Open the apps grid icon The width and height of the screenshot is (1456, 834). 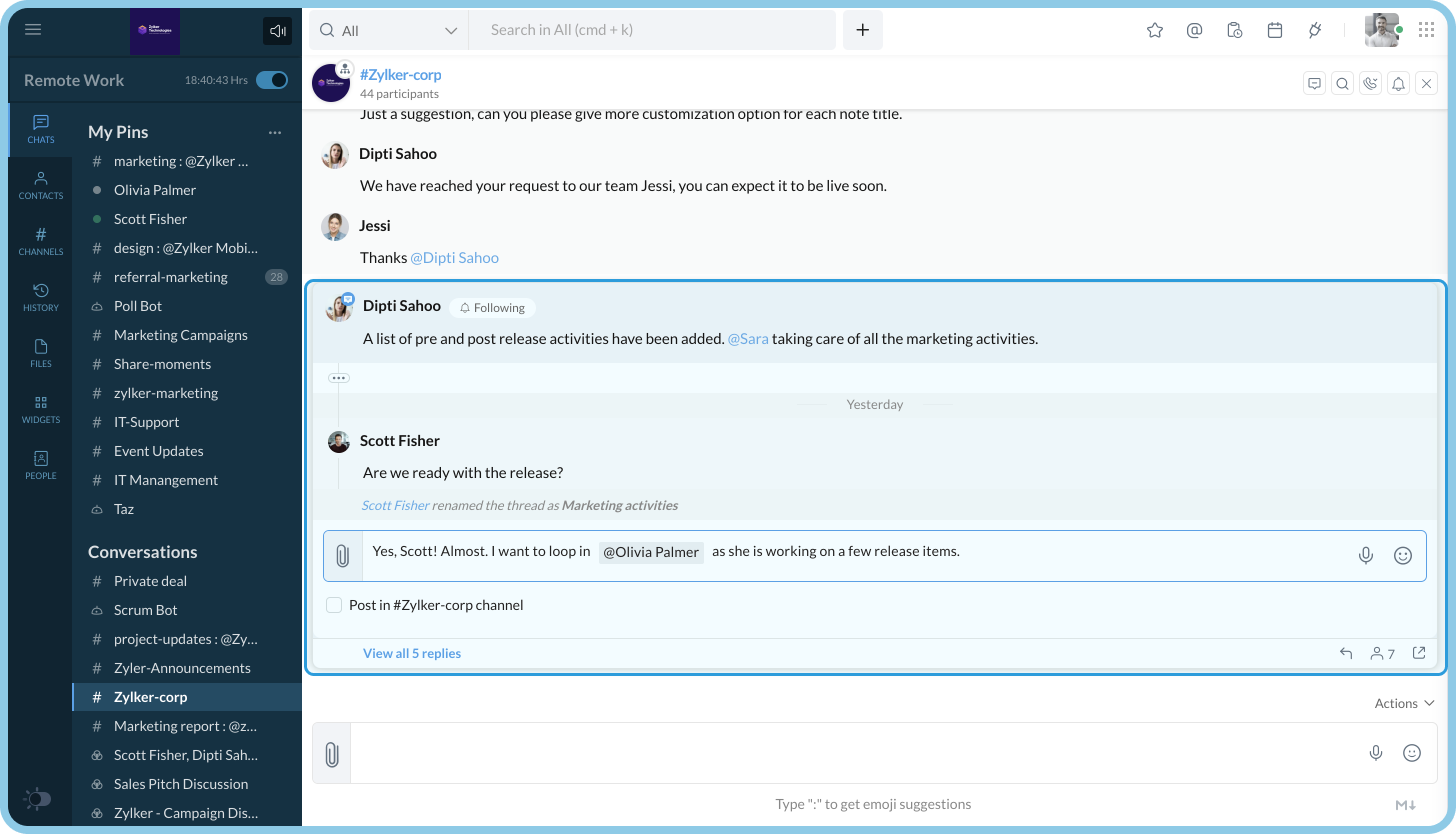coord(1427,30)
